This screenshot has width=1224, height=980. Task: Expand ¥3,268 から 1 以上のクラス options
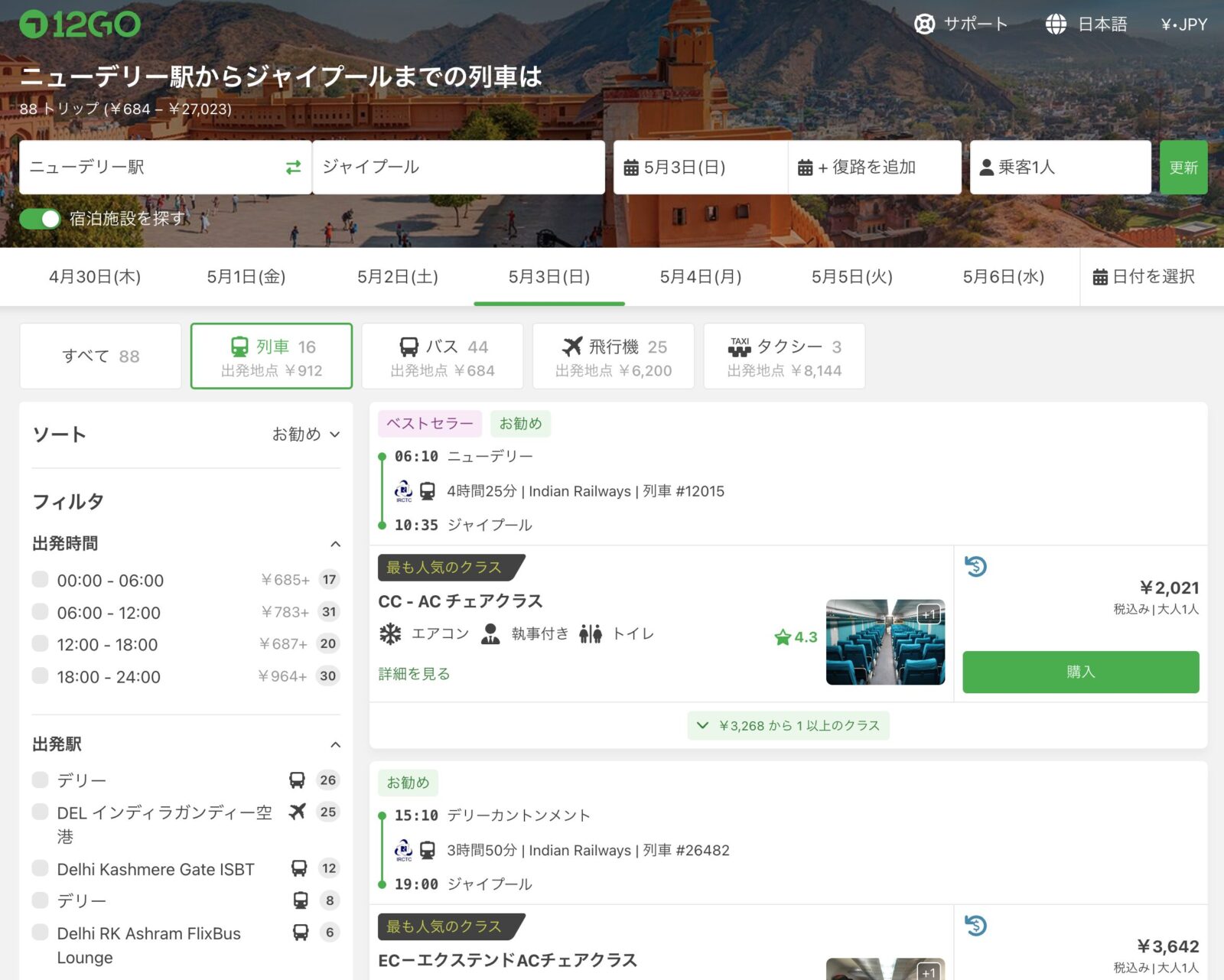coord(788,725)
